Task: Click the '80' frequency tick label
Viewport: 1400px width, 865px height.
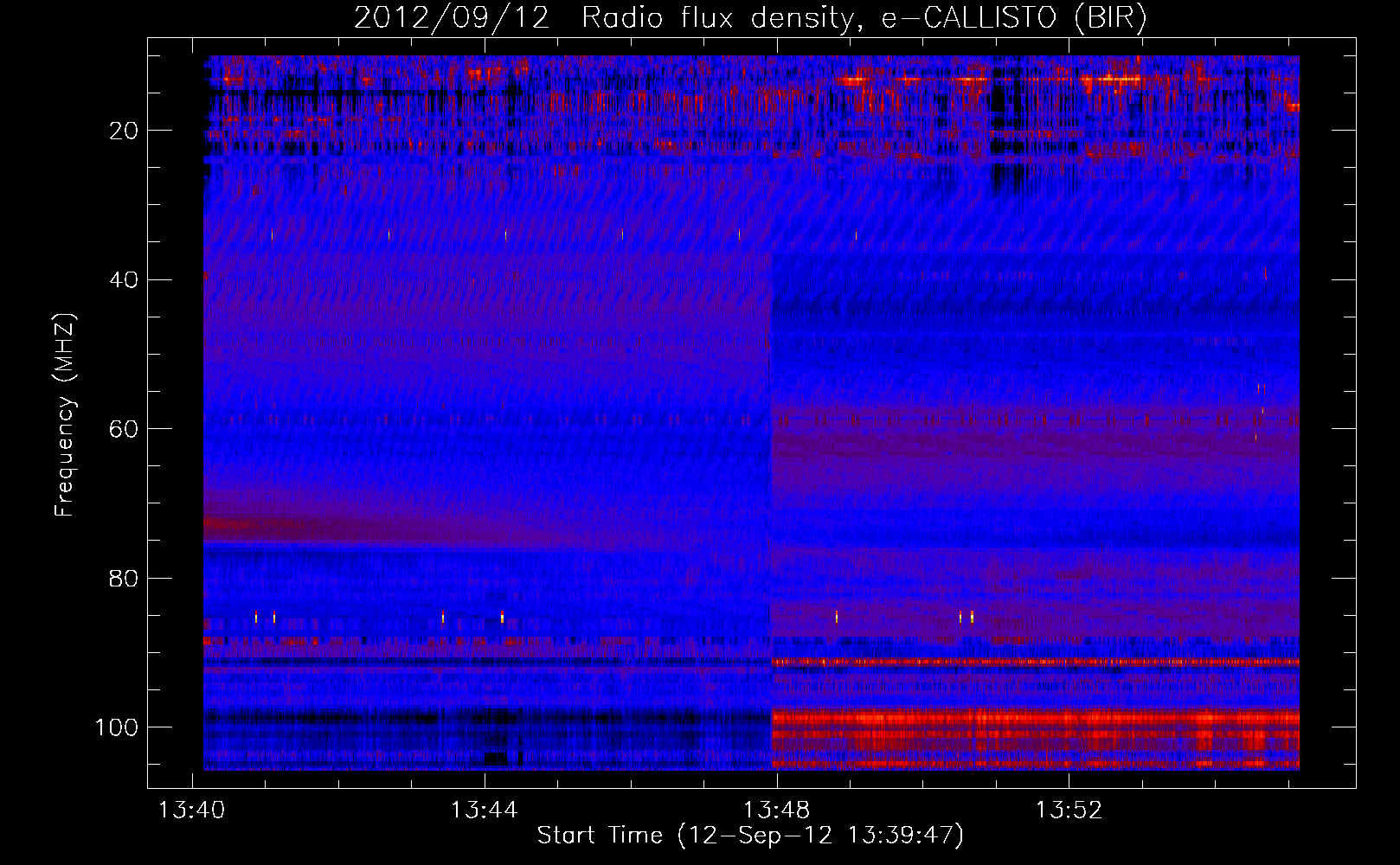Action: 125,578
